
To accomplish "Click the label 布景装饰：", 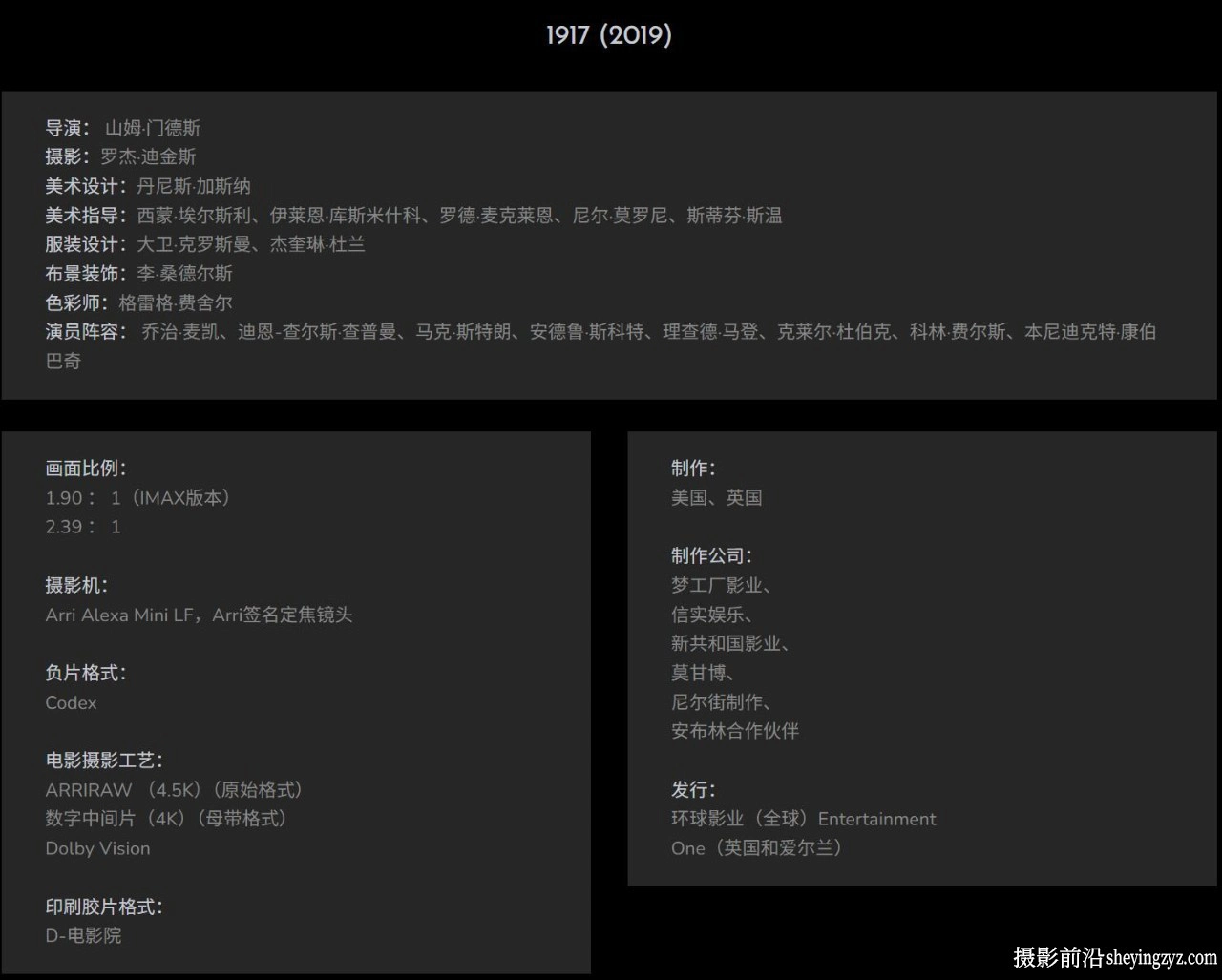I will coord(87,274).
